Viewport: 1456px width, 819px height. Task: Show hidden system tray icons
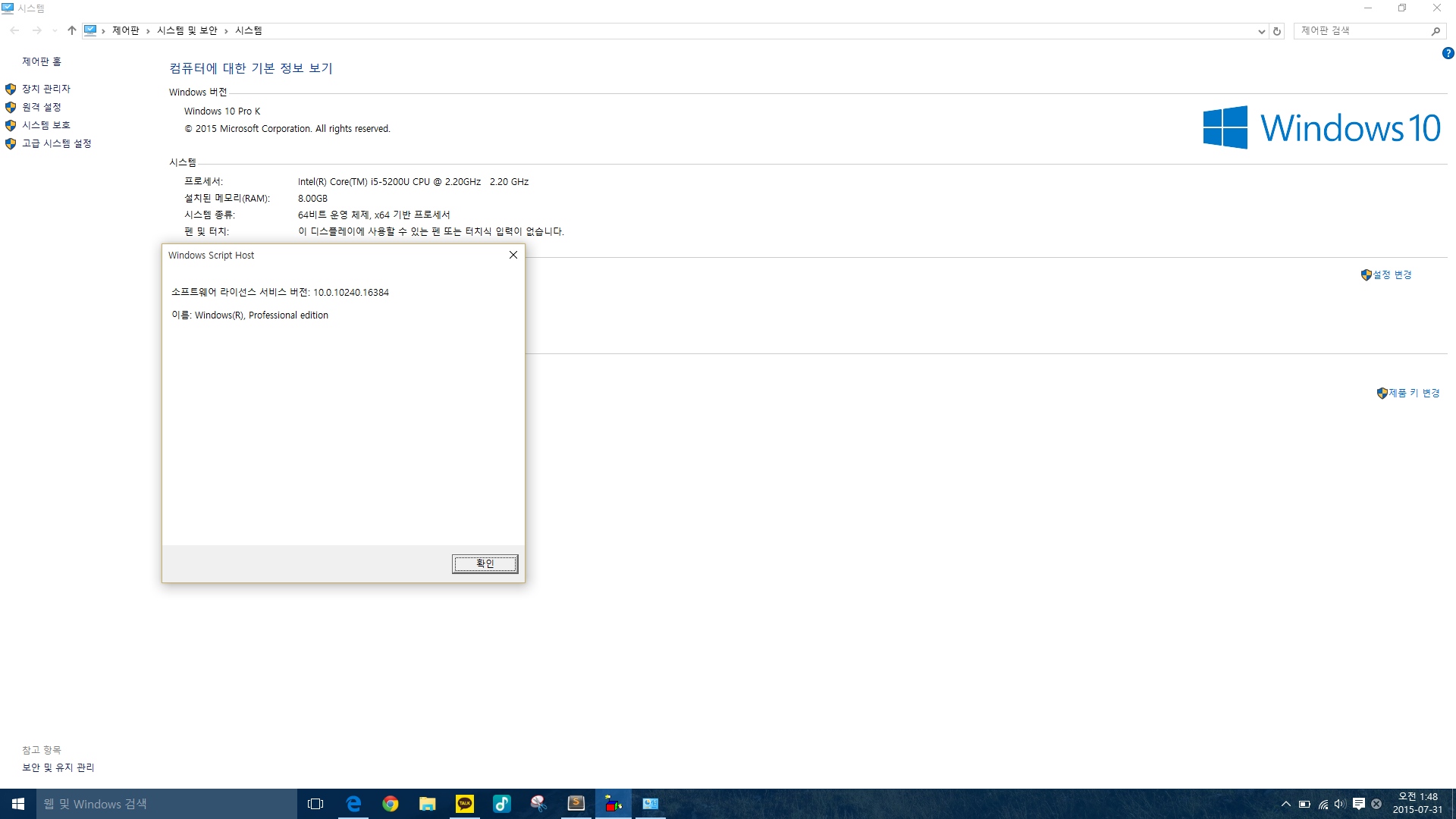tap(1286, 804)
